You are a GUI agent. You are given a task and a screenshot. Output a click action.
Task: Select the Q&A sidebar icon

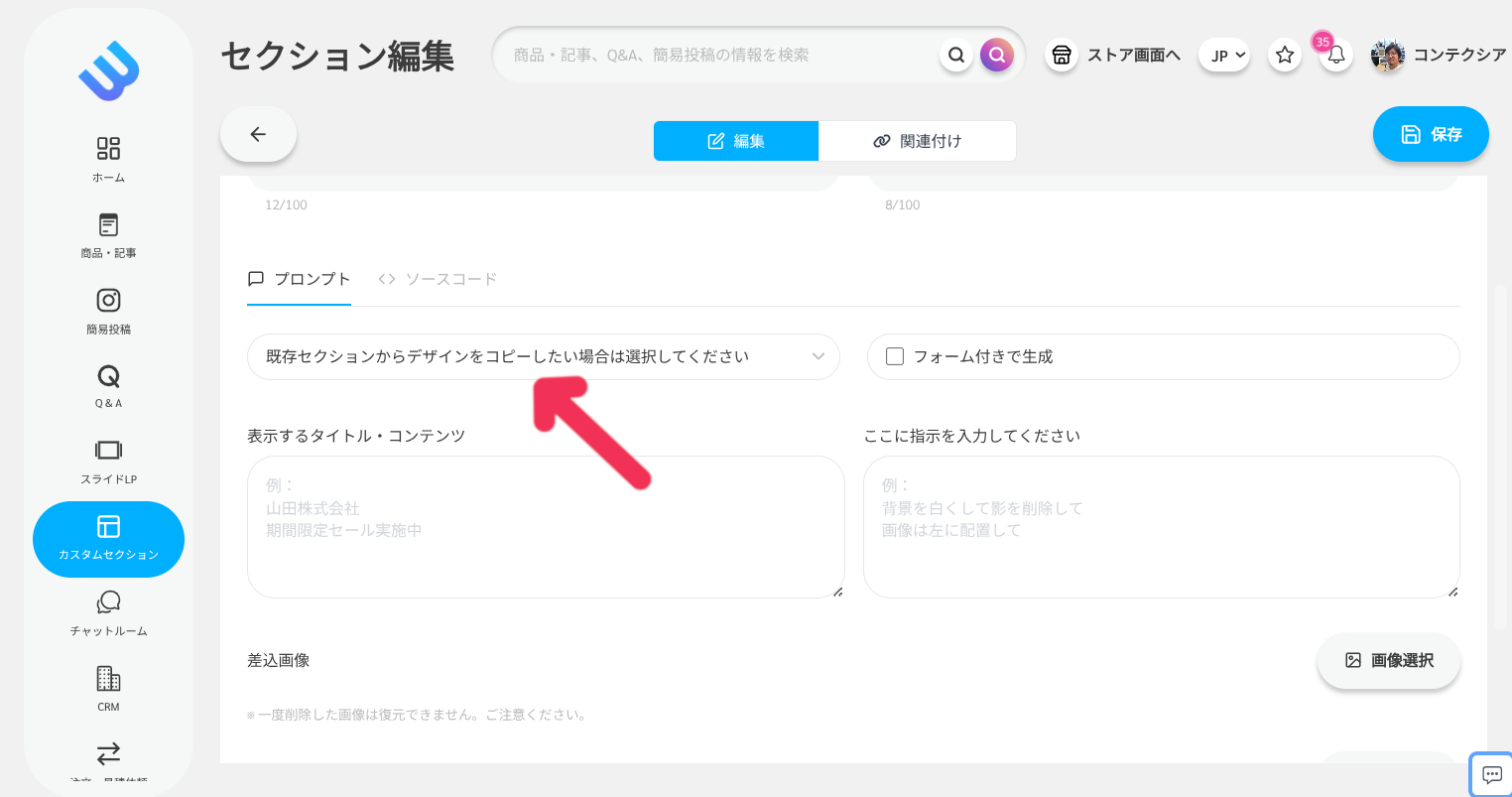(108, 385)
